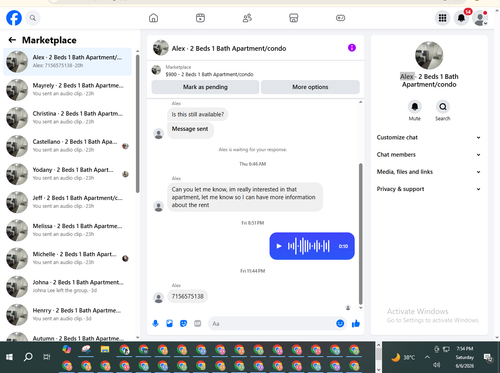
Task: Open Henrry conversation in chat list
Action: (67, 315)
